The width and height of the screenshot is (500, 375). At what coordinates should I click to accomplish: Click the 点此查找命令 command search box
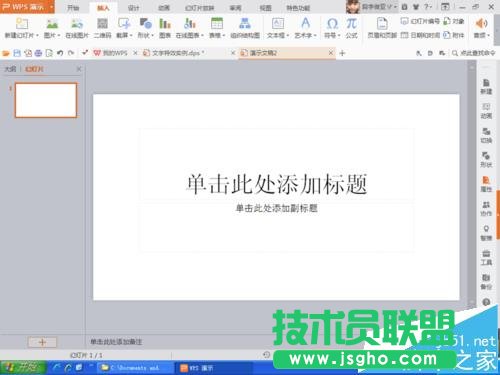pyautogui.click(x=473, y=53)
